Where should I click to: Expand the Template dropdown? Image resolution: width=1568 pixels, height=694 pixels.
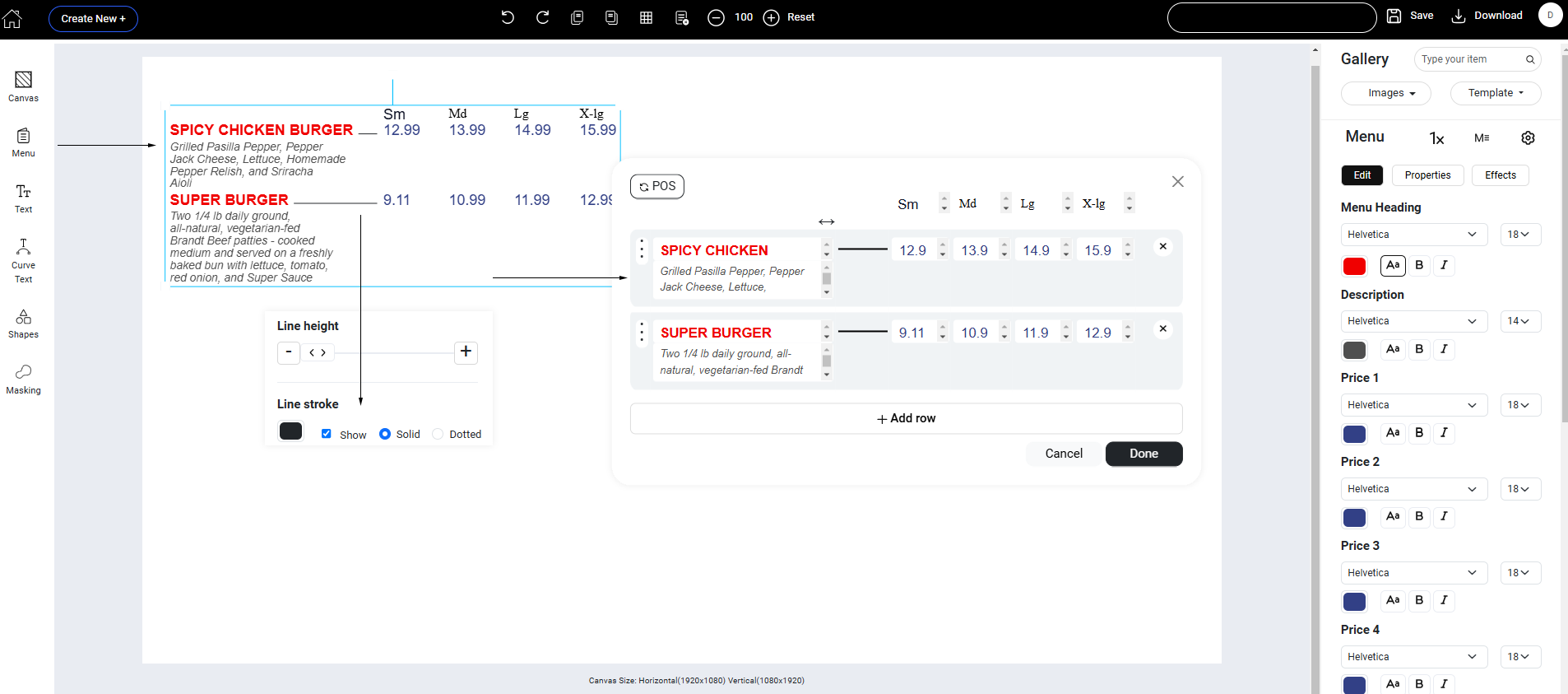pos(1495,93)
